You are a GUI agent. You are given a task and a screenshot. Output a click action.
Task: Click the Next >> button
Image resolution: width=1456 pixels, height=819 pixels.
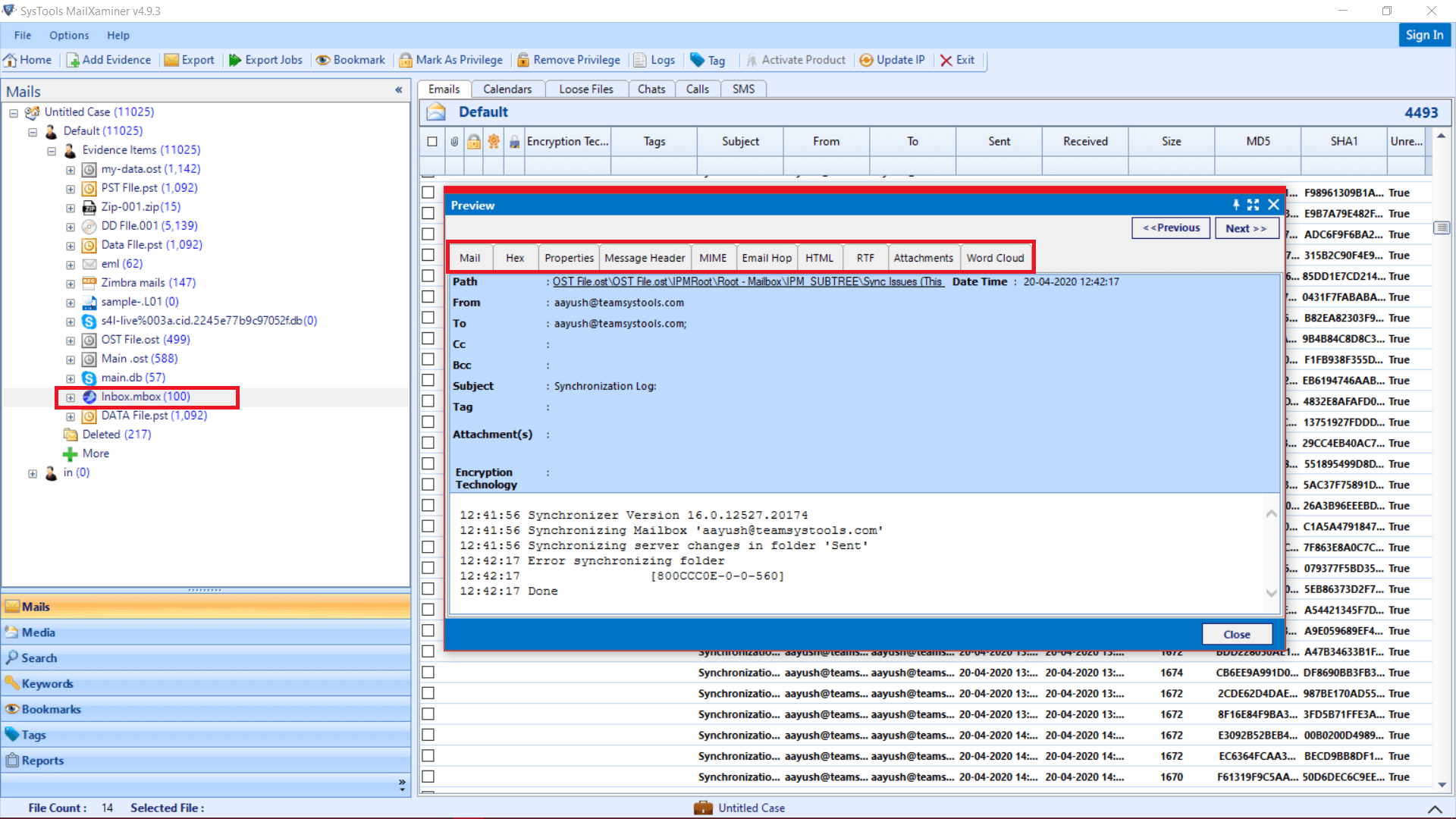coord(1246,228)
